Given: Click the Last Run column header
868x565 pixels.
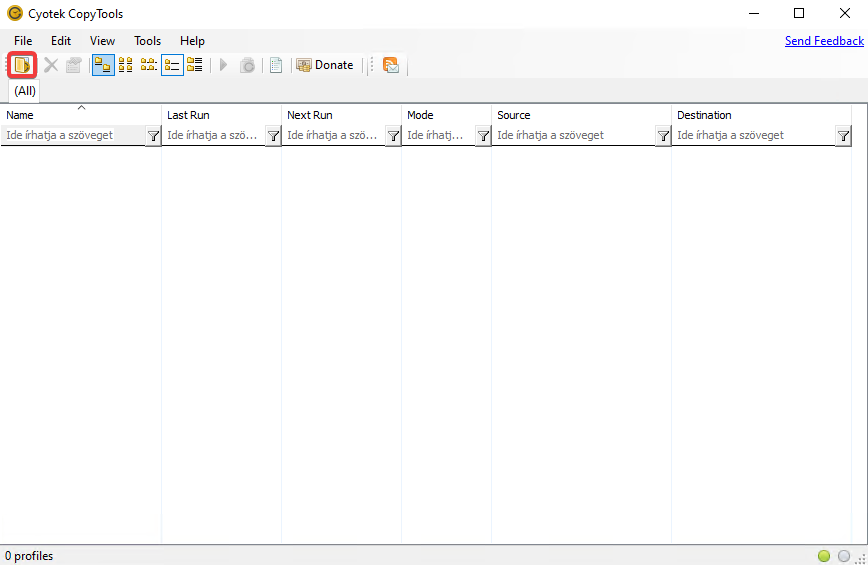Looking at the screenshot, I should (220, 115).
